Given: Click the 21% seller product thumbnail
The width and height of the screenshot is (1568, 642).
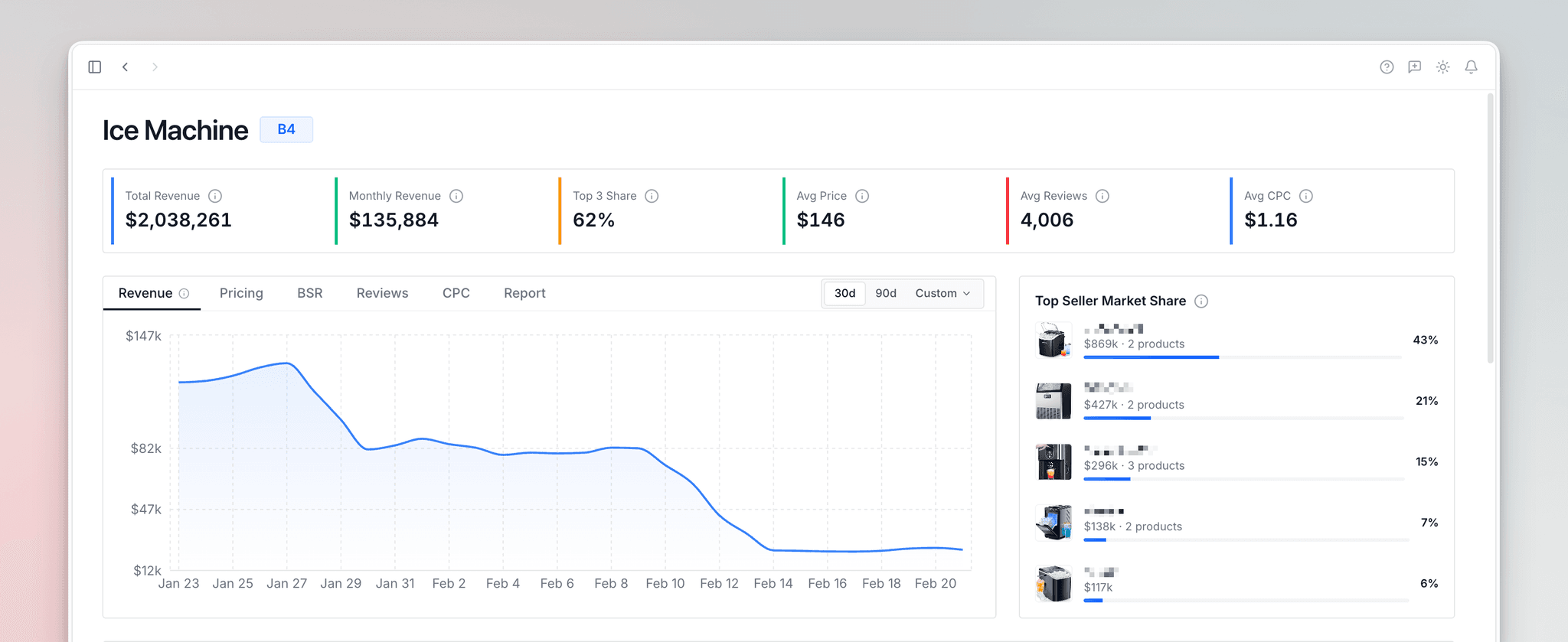Looking at the screenshot, I should (1053, 401).
